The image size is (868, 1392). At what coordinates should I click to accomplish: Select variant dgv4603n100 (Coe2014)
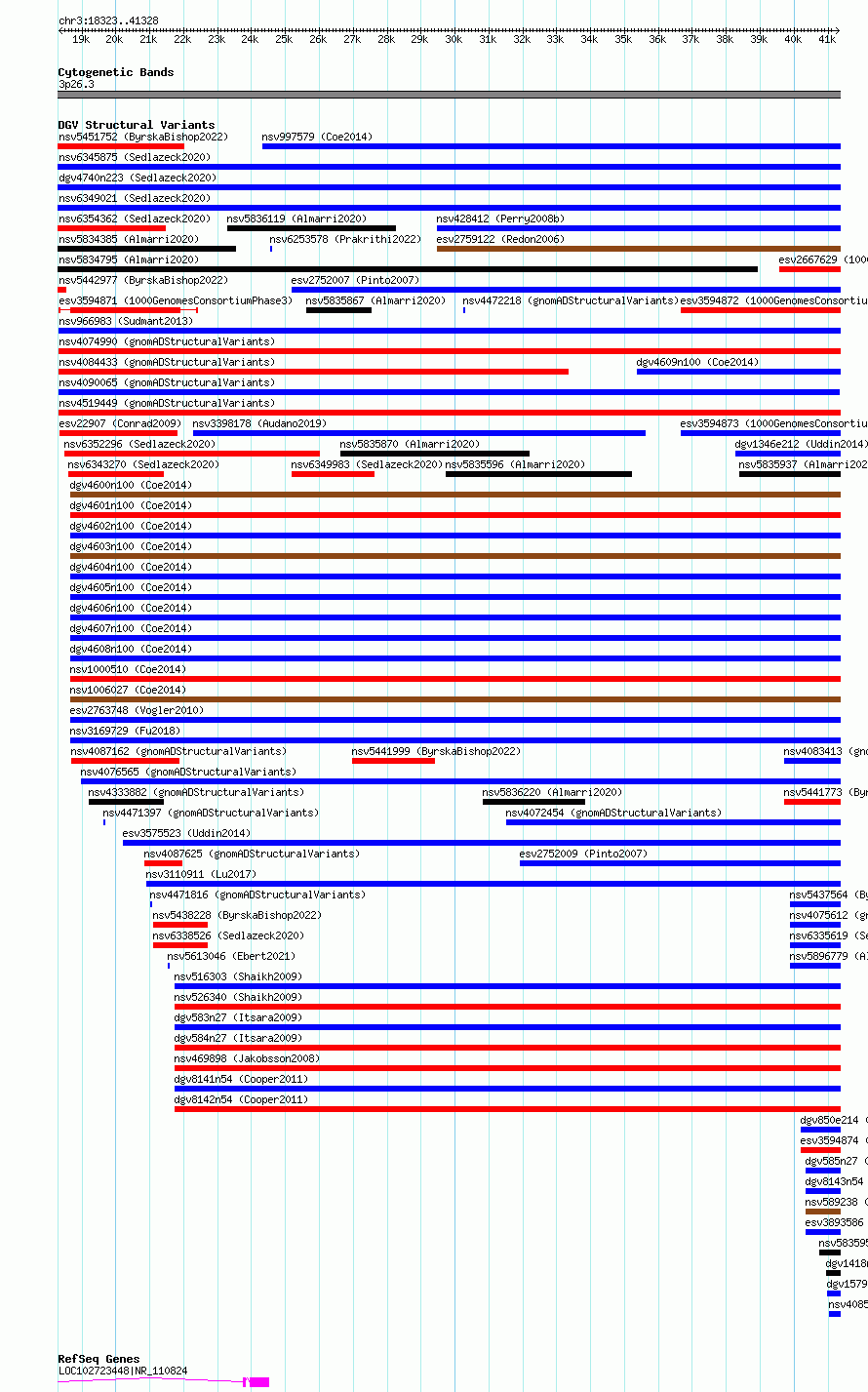pyautogui.click(x=454, y=556)
